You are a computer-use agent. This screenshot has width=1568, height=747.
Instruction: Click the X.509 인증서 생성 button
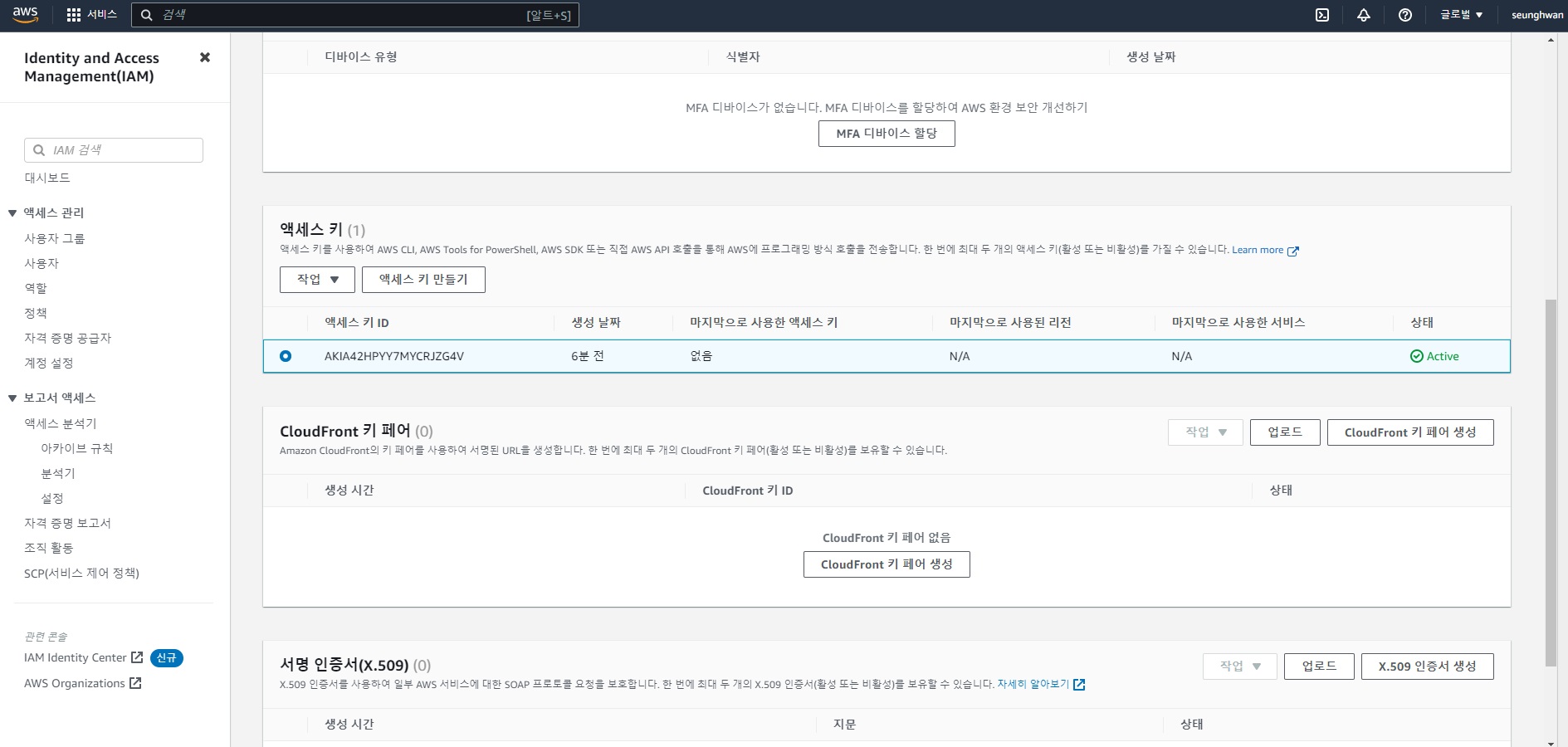(1428, 666)
